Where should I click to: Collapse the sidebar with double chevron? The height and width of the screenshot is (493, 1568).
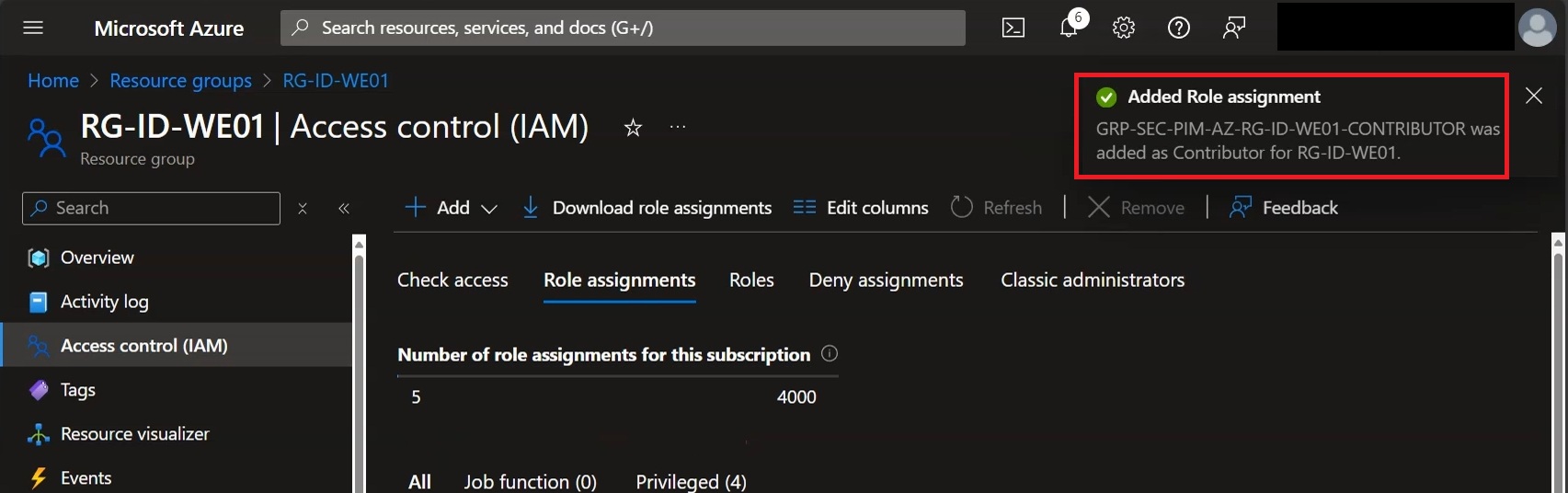[344, 209]
